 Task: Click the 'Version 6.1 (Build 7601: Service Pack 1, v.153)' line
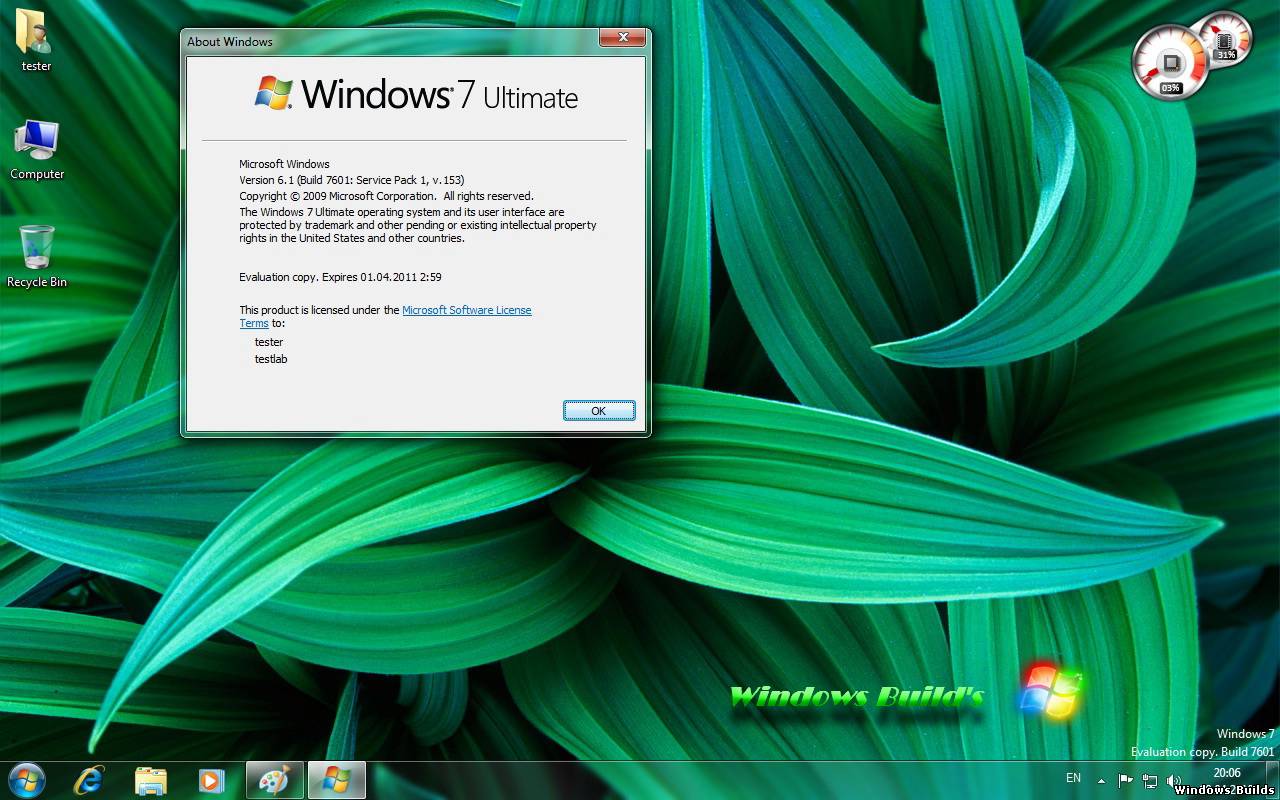[351, 180]
